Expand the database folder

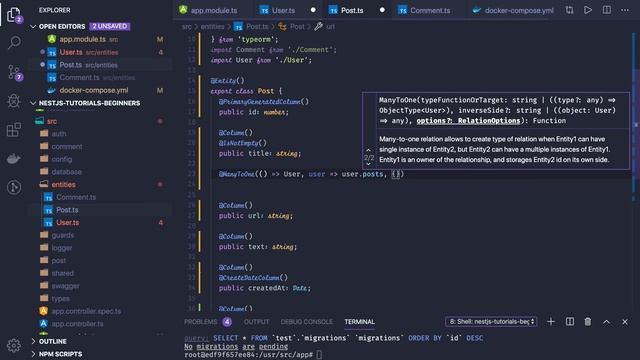pos(100,172)
